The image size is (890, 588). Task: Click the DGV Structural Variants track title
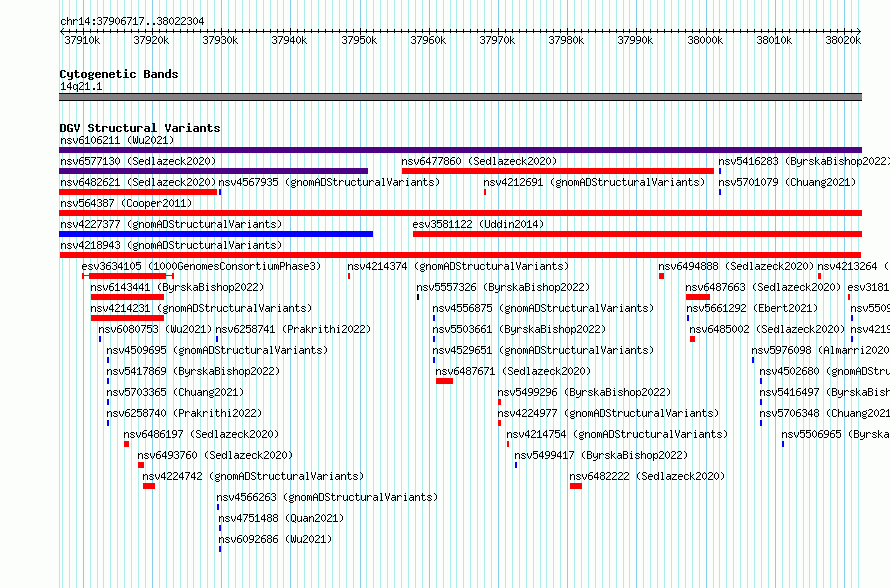point(140,128)
